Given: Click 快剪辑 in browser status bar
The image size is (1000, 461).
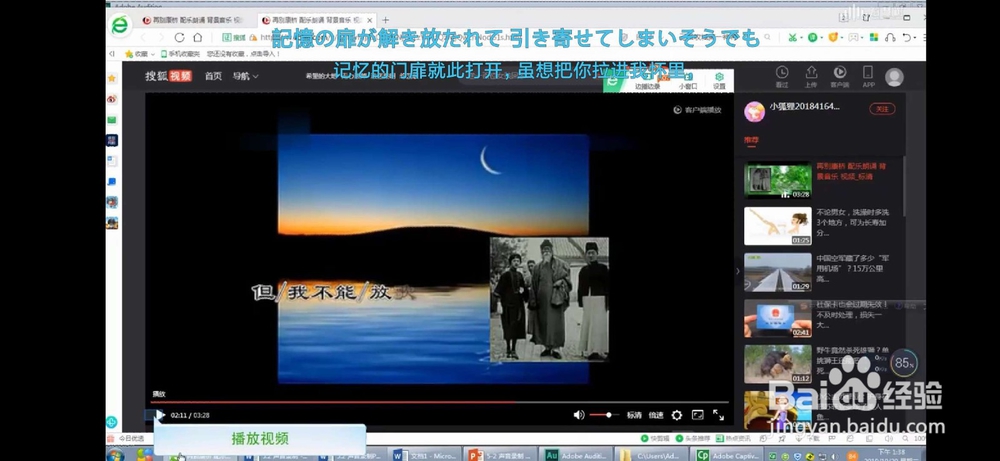Looking at the screenshot, I should (654, 439).
